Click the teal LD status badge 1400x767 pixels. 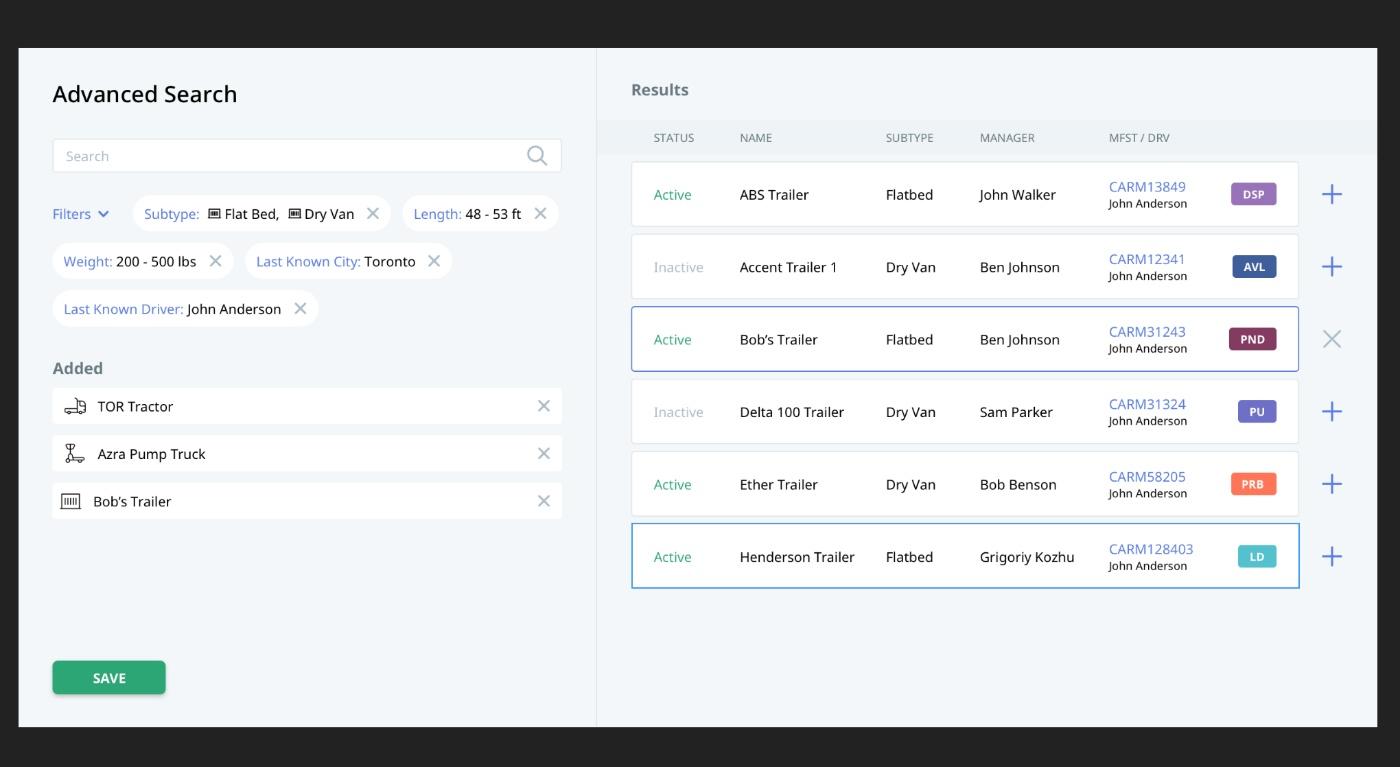point(1257,556)
